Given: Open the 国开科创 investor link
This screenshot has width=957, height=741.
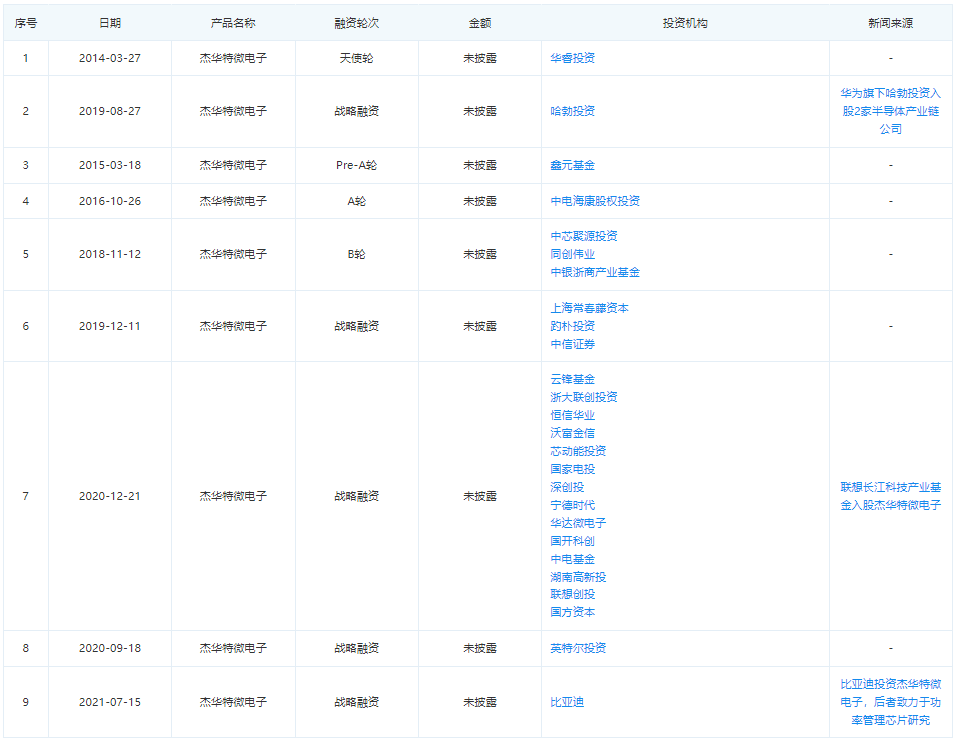Looking at the screenshot, I should [572, 541].
